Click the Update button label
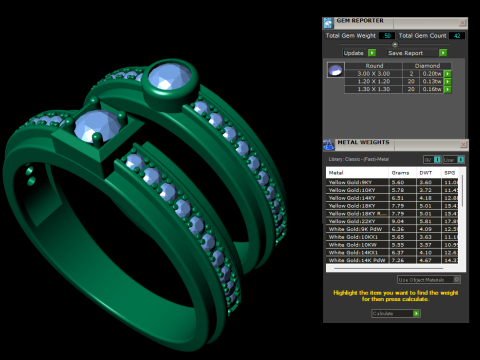Viewport: 480px width, 360px height. [x=354, y=53]
